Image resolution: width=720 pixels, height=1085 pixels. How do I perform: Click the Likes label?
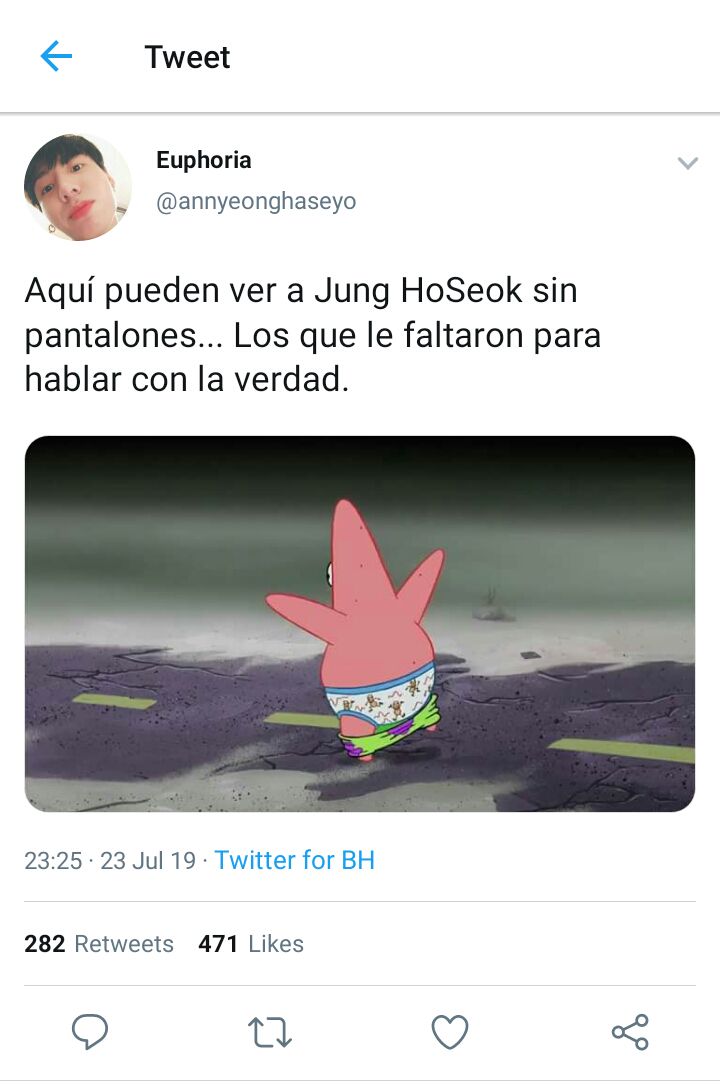tap(276, 944)
